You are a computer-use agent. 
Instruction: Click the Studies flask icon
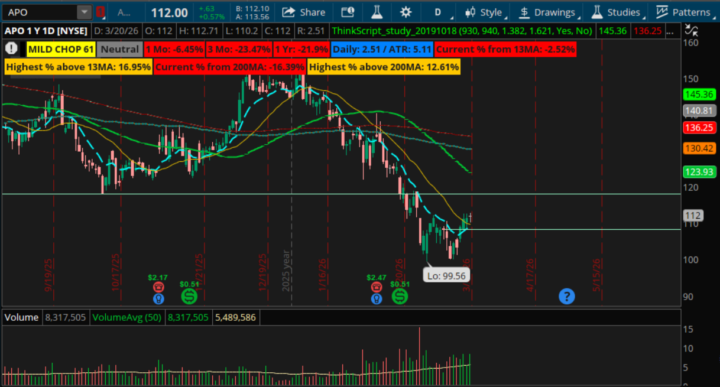pos(596,12)
